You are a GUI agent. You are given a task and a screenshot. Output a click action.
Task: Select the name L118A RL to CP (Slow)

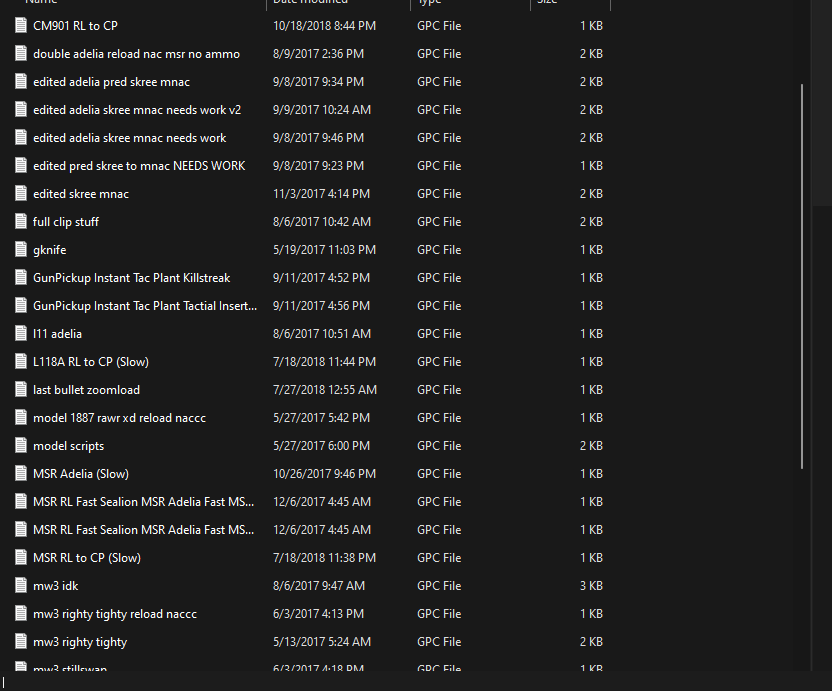point(91,362)
